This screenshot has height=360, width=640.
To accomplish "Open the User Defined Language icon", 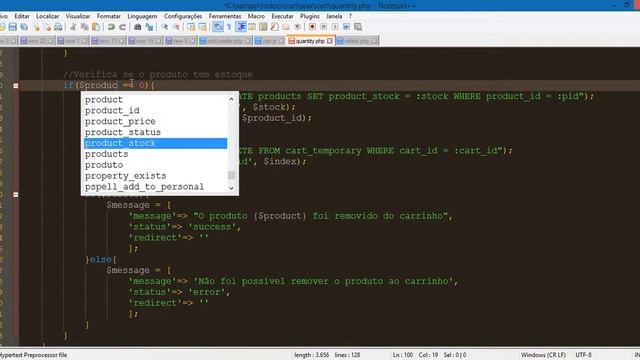I will [x=252, y=27].
